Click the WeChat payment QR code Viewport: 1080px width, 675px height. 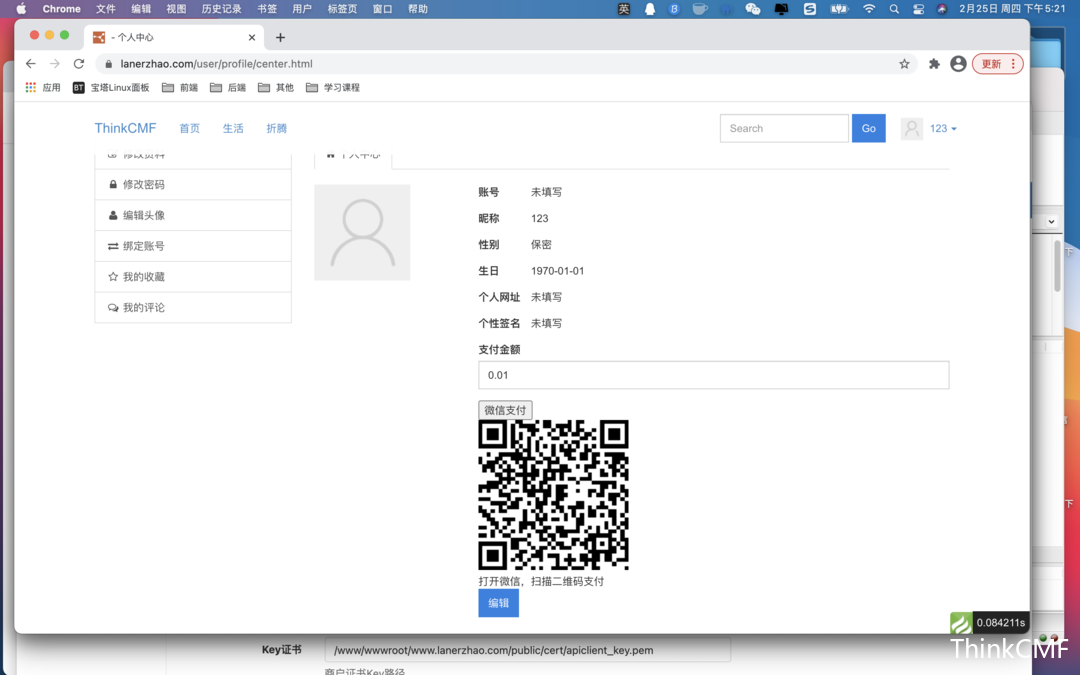(x=554, y=495)
